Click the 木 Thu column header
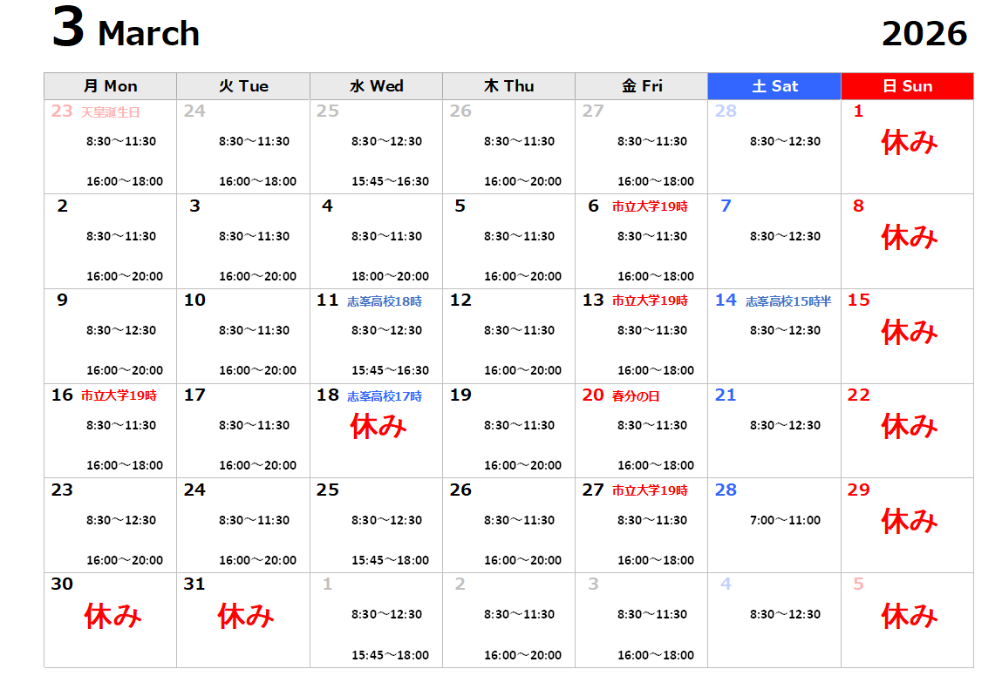Screen dimensions: 1000x673 [508, 86]
